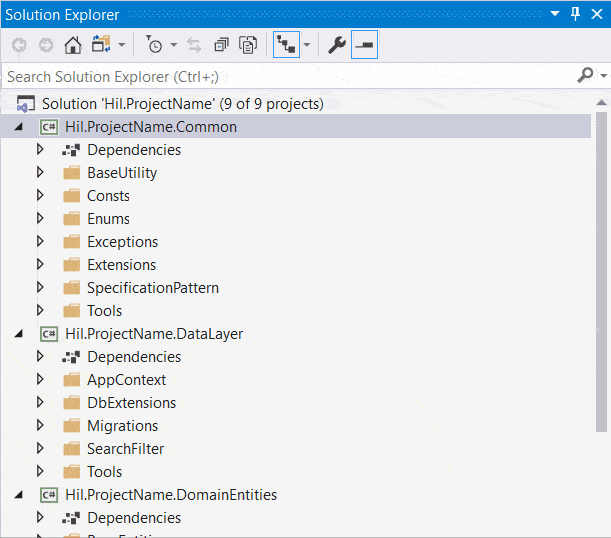Screen dimensions: 611x538
Task: Click the BaseUtility folder icon
Action: click(72, 173)
